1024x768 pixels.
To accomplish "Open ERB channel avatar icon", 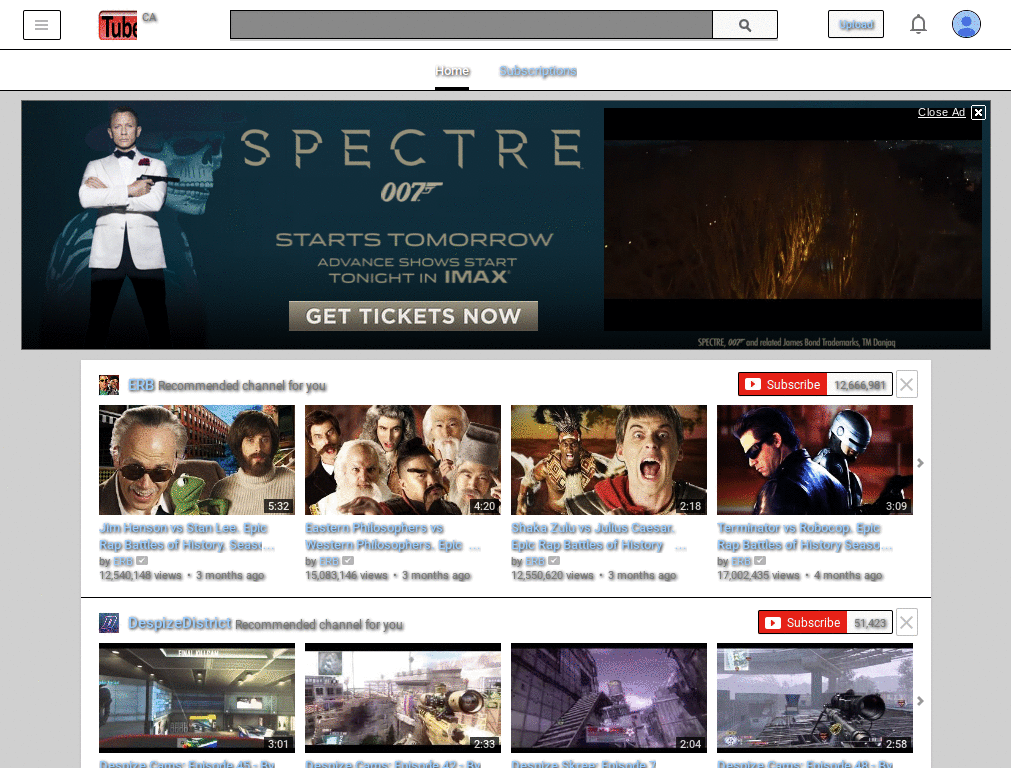I will [x=109, y=385].
